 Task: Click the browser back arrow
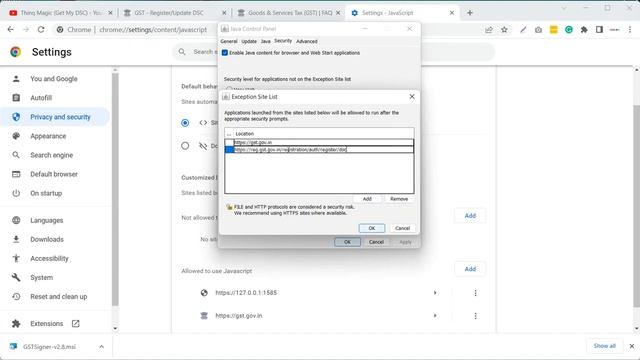click(11, 29)
